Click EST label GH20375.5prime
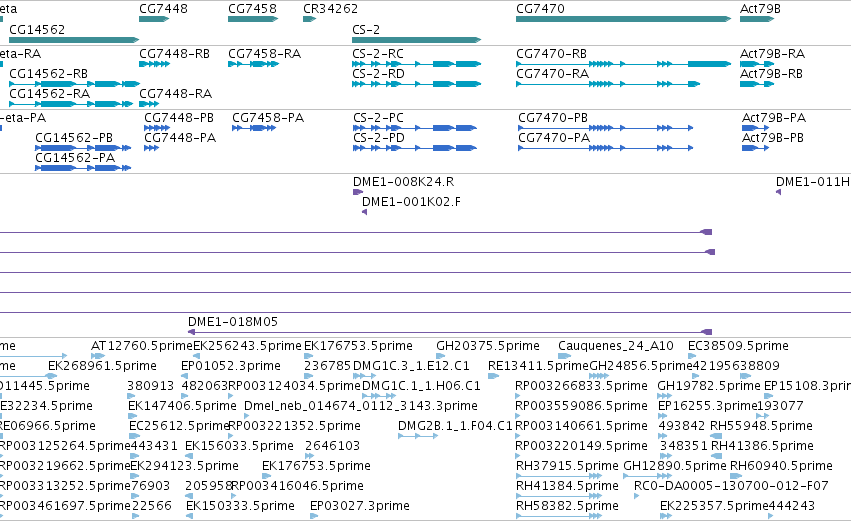This screenshot has width=851, height=521. click(x=488, y=346)
